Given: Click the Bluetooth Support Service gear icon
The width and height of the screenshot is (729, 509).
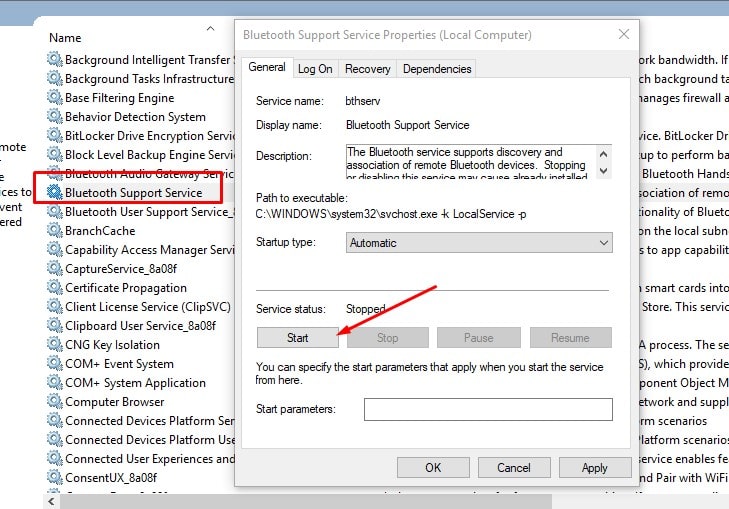Looking at the screenshot, I should pyautogui.click(x=54, y=192).
